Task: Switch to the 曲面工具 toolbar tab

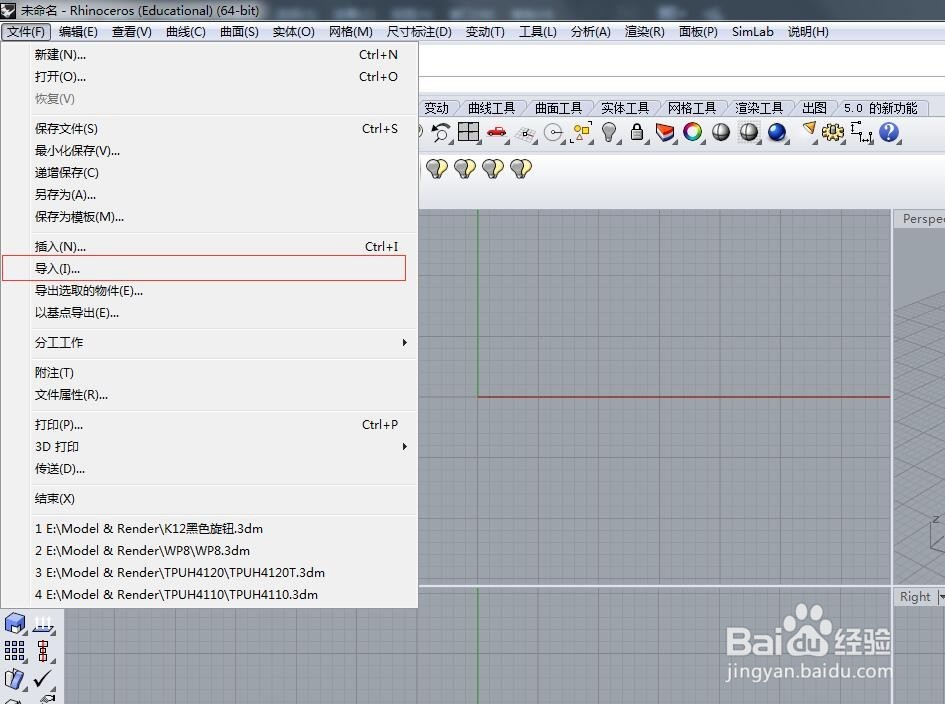Action: pos(559,108)
